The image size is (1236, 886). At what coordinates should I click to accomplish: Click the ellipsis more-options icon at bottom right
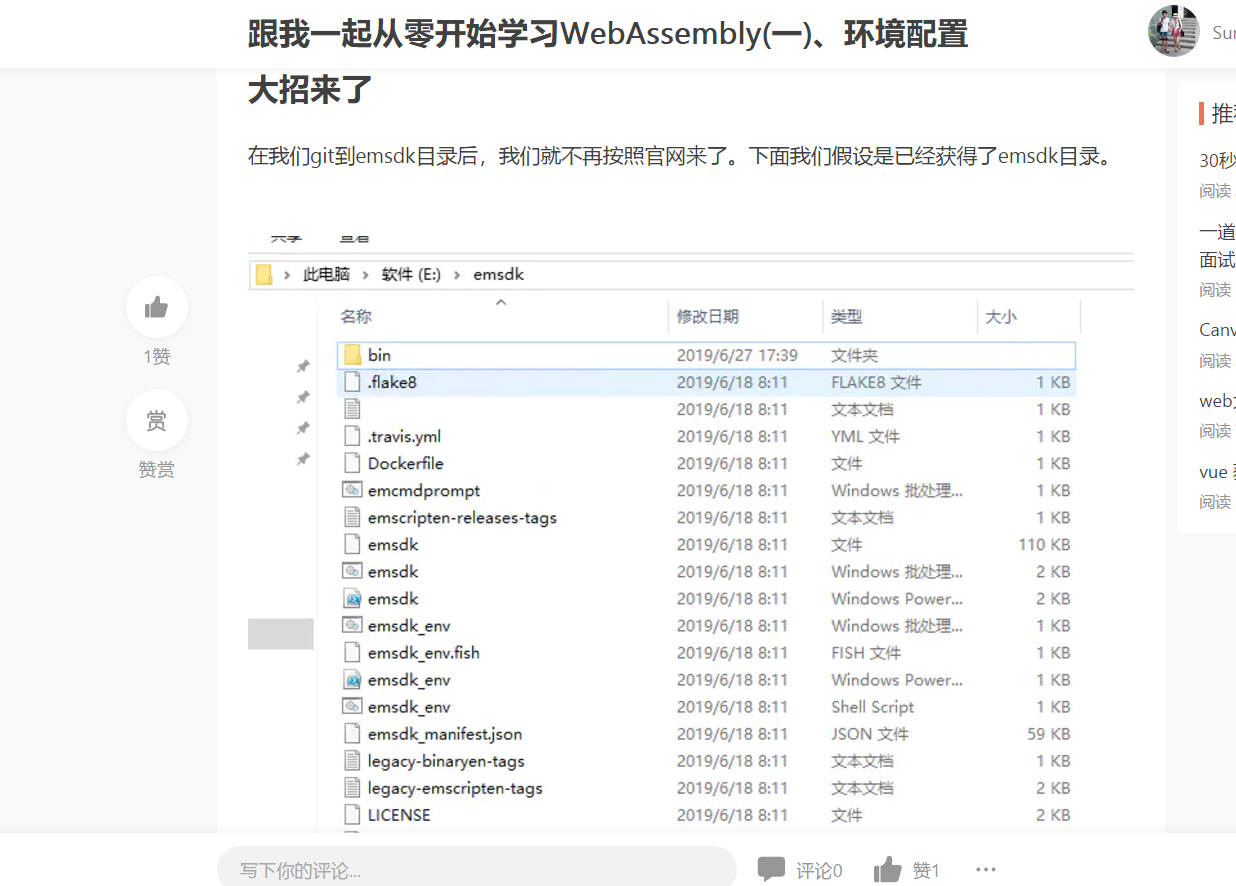point(986,870)
